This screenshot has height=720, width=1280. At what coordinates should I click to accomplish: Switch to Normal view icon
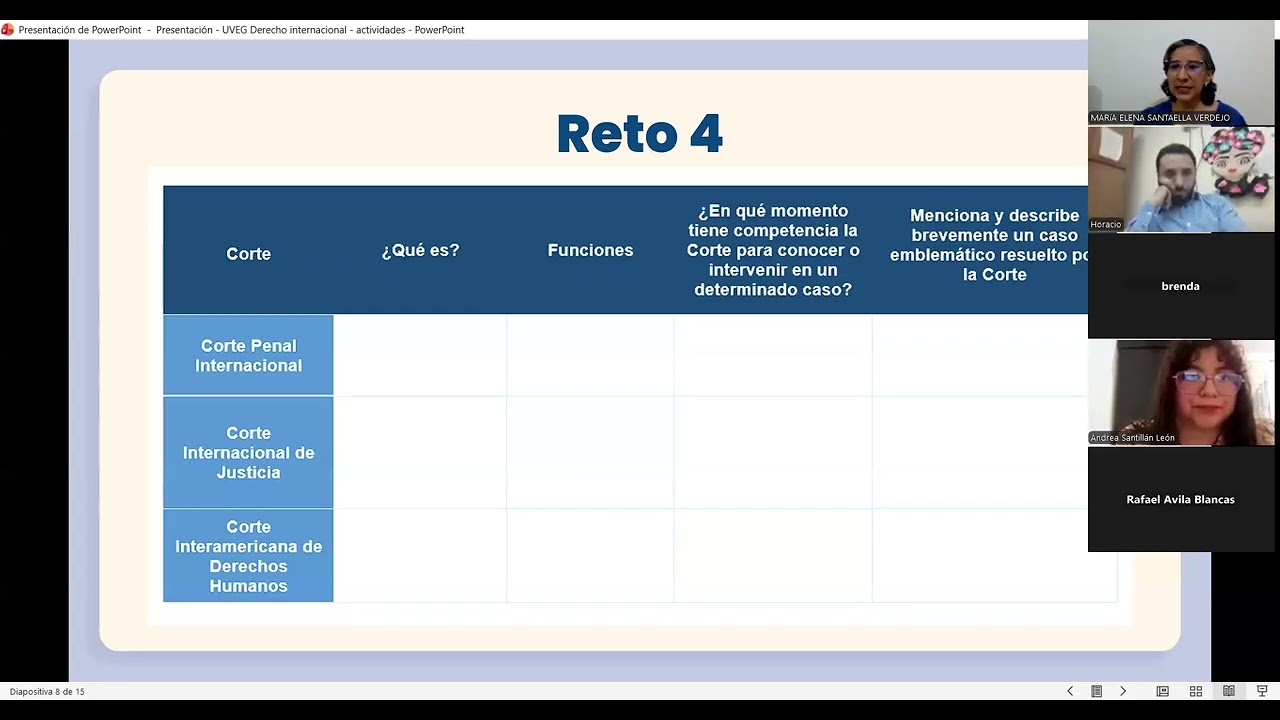pos(1163,691)
